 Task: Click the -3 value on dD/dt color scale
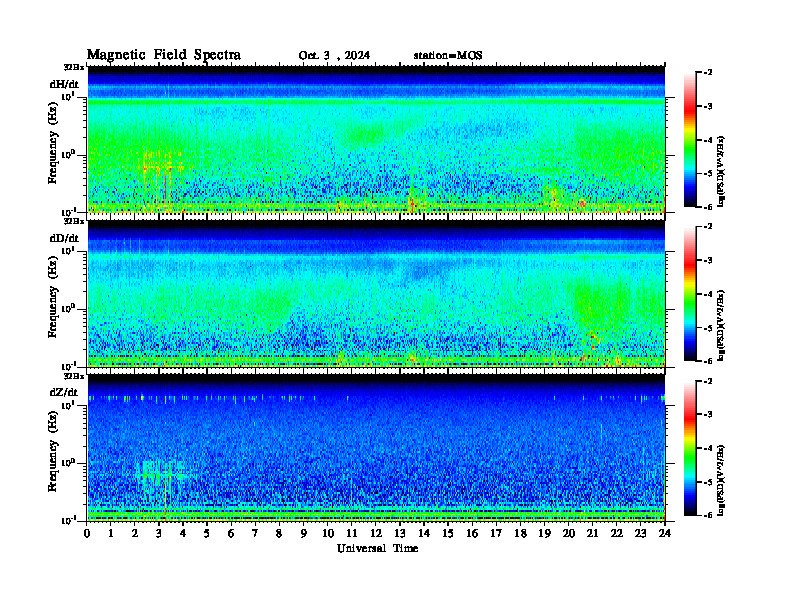point(708,261)
